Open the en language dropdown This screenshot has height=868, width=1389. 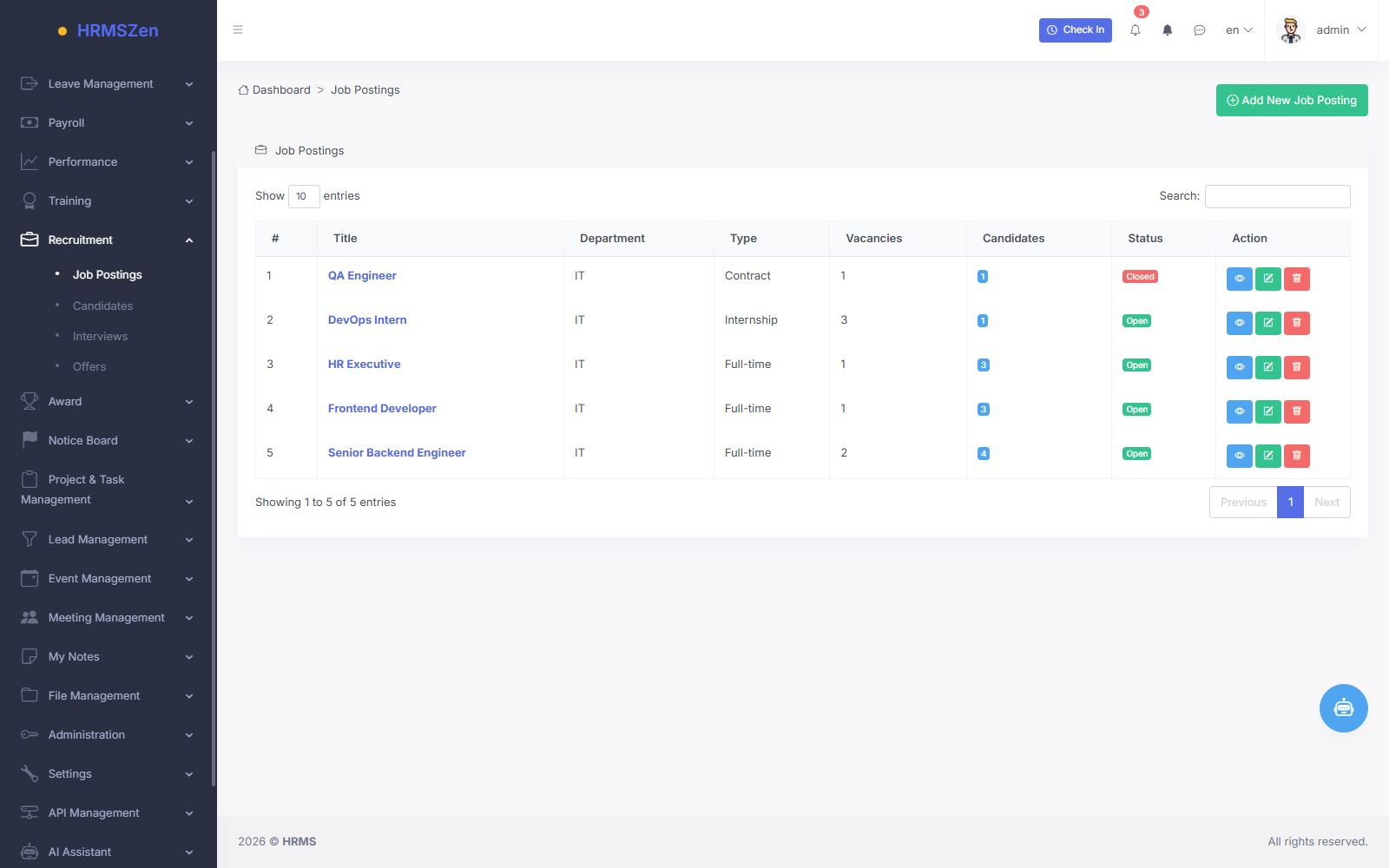1239,30
